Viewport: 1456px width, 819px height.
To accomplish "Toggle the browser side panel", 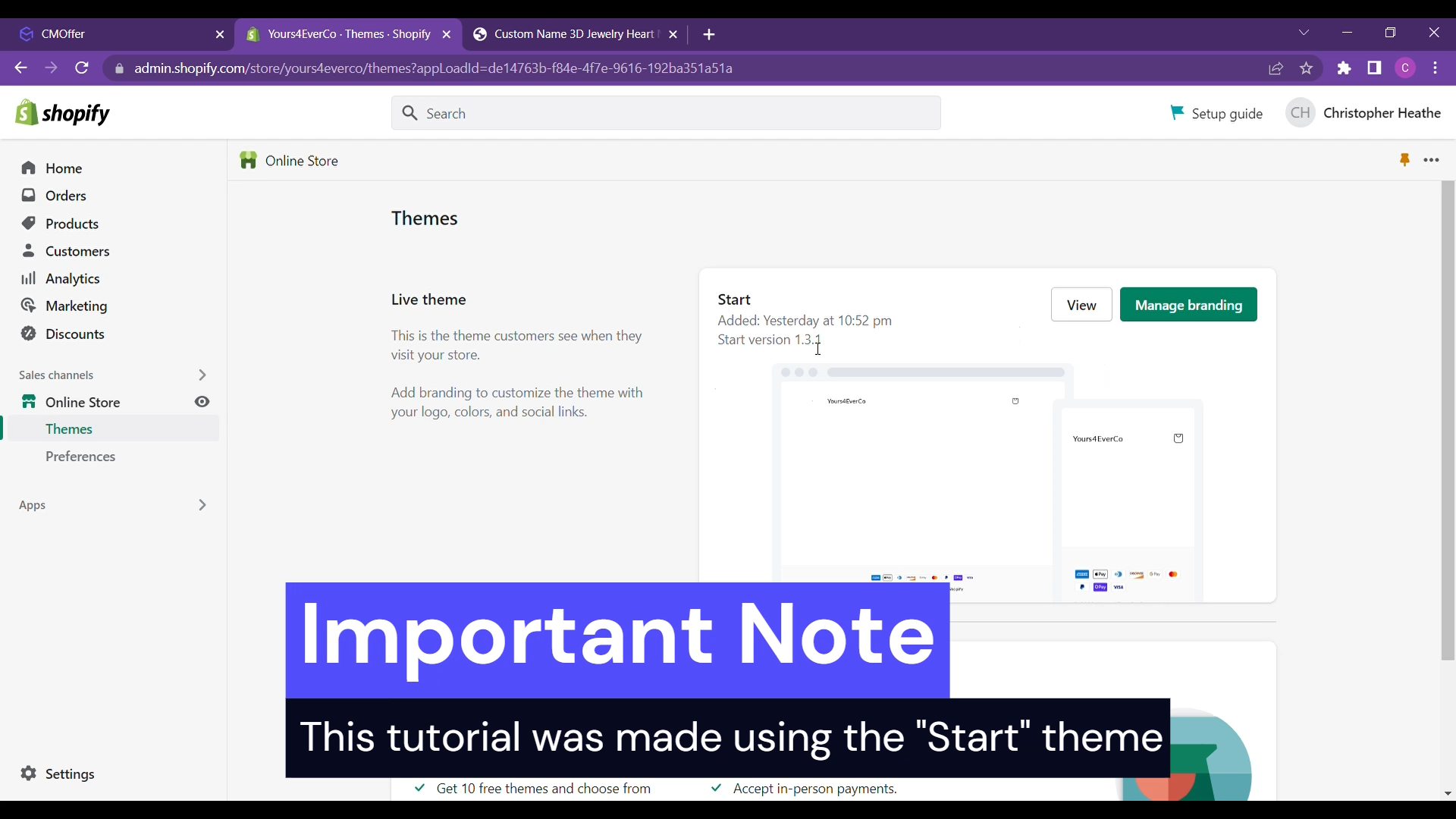I will coord(1375,68).
